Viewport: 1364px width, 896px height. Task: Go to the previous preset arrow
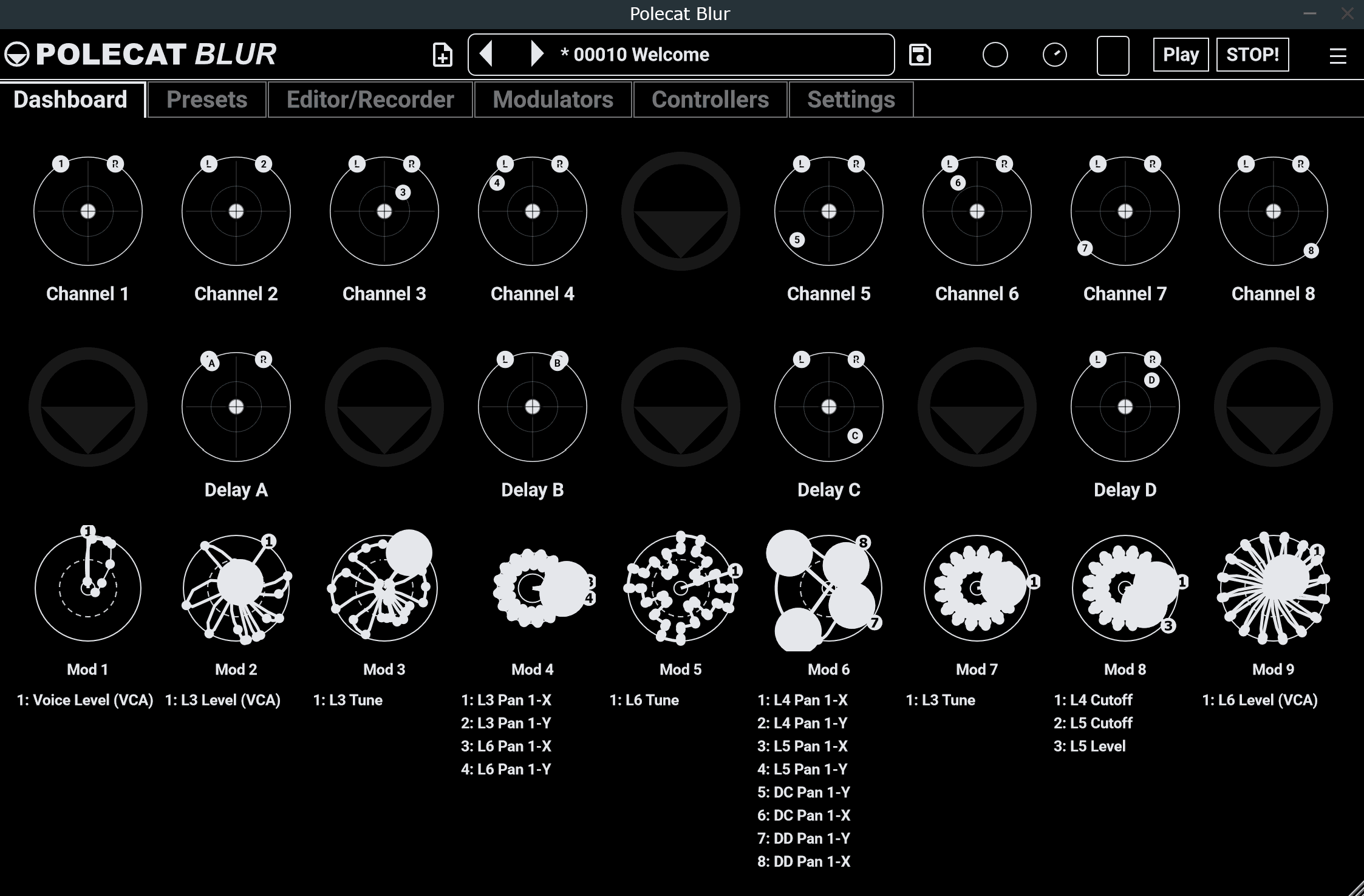pyautogui.click(x=486, y=54)
